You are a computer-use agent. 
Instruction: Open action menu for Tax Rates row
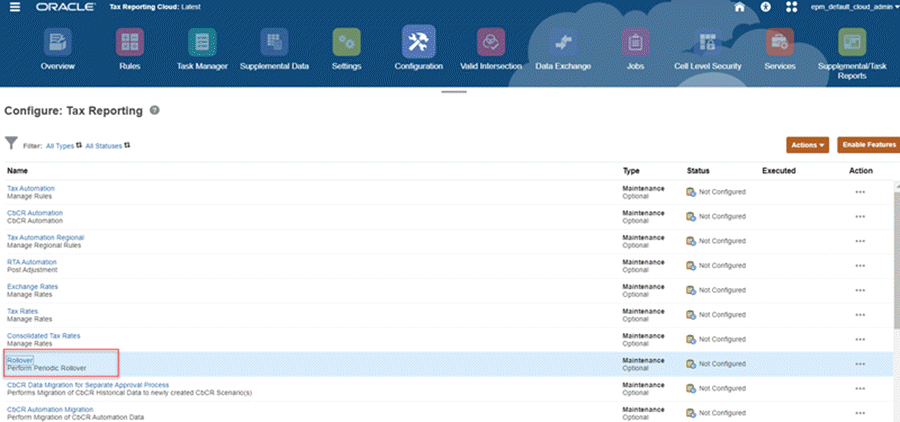point(860,315)
